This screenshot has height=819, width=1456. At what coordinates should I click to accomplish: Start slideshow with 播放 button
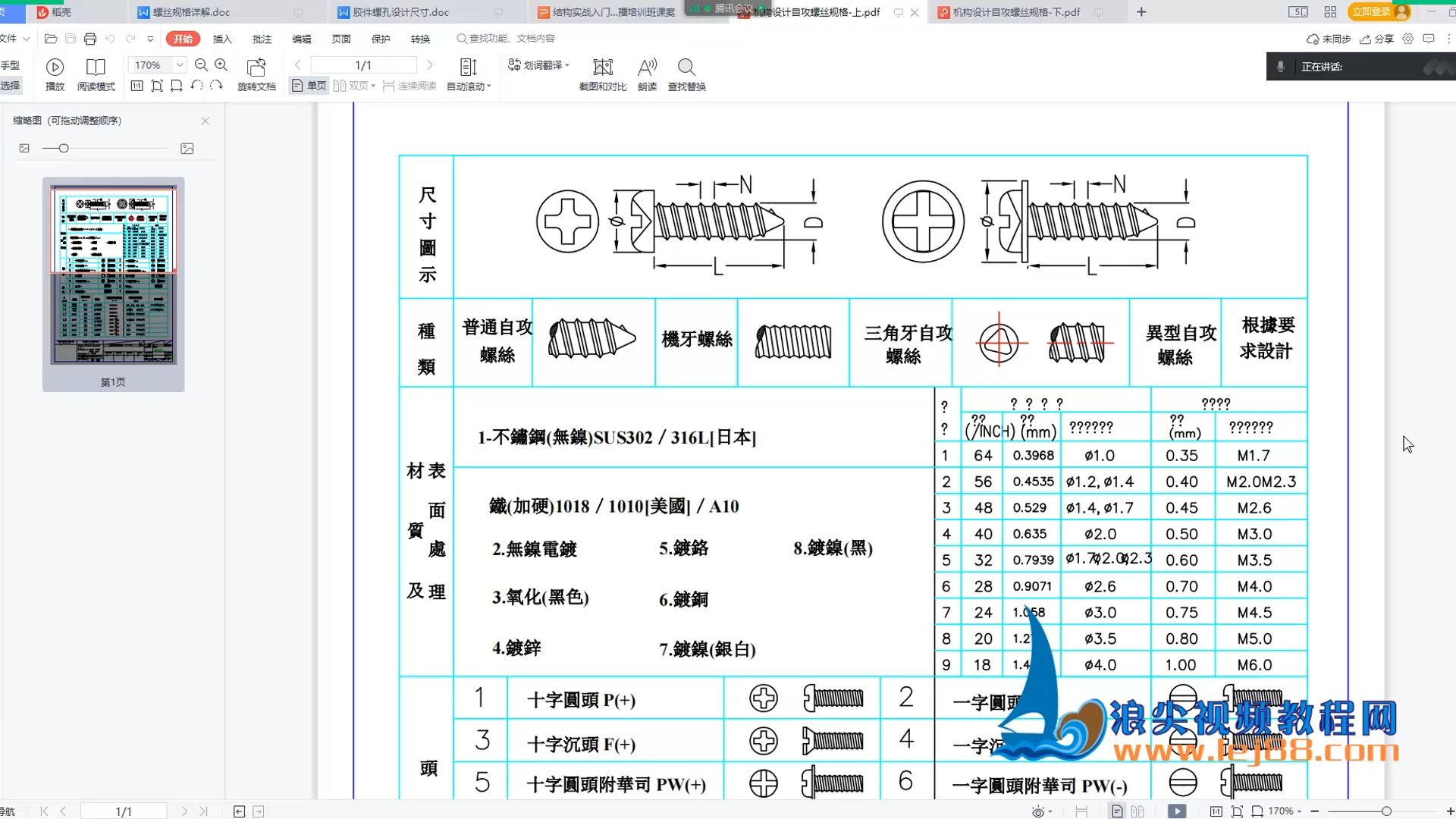(55, 74)
